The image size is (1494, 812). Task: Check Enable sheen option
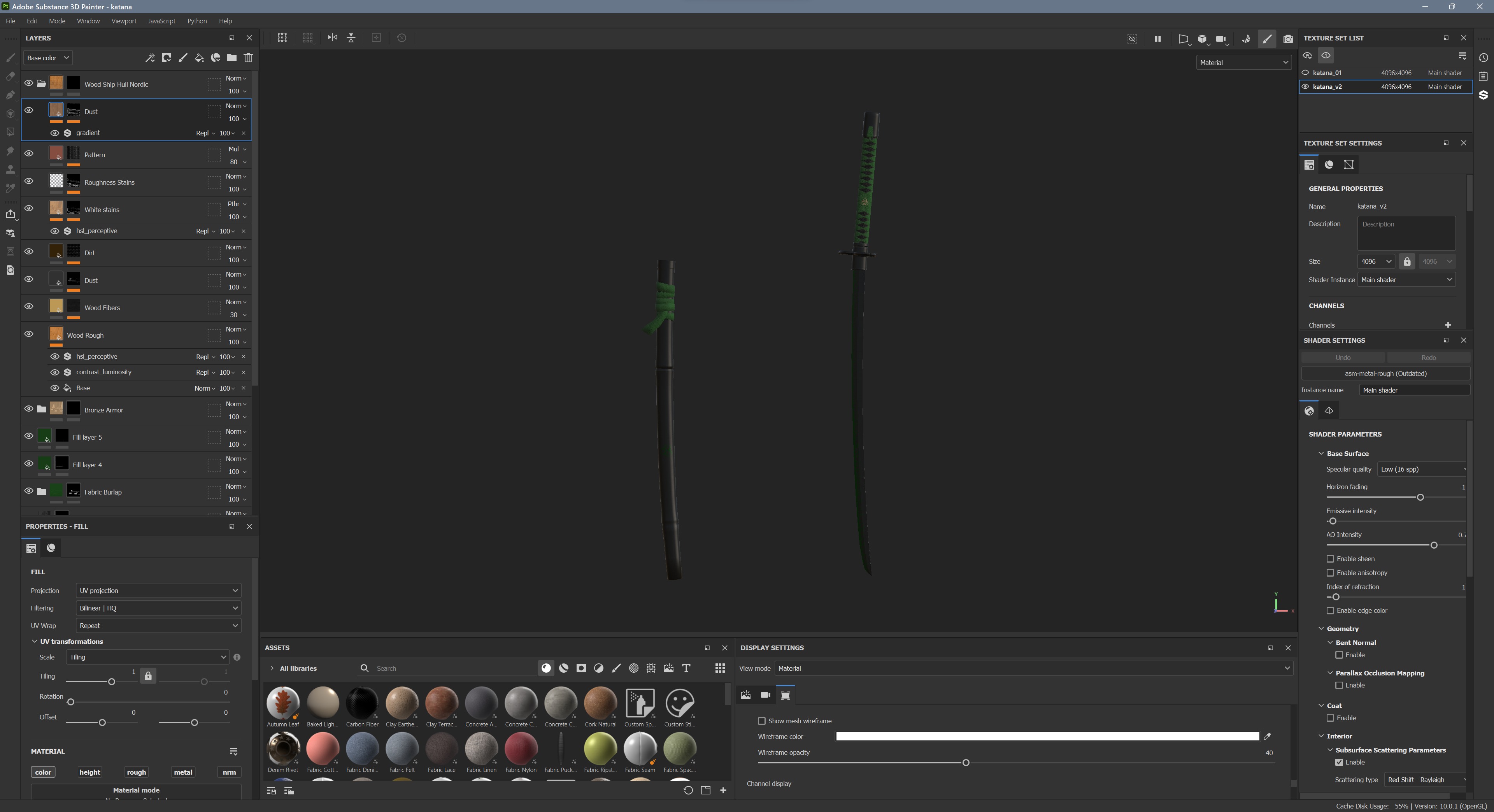[1331, 559]
